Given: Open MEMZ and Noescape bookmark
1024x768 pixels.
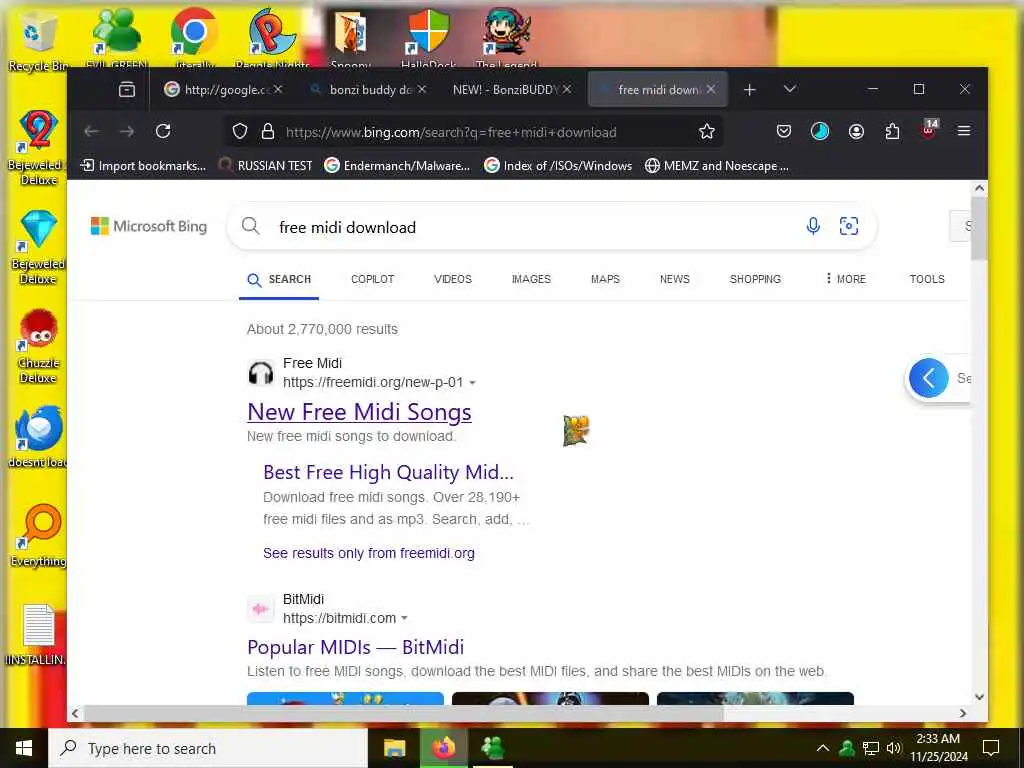Looking at the screenshot, I should (717, 166).
